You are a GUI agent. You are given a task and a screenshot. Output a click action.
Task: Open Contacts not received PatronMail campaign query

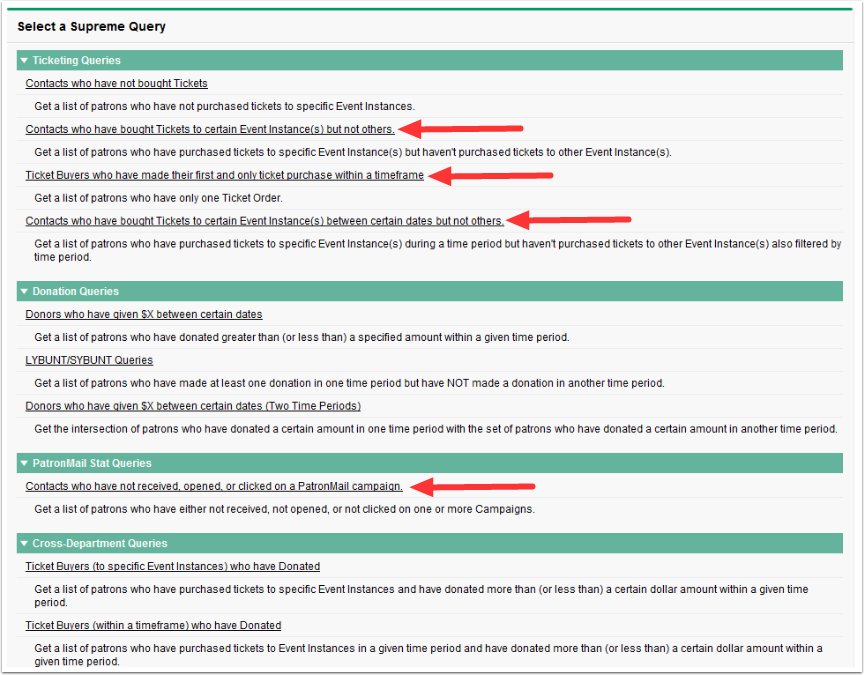214,486
